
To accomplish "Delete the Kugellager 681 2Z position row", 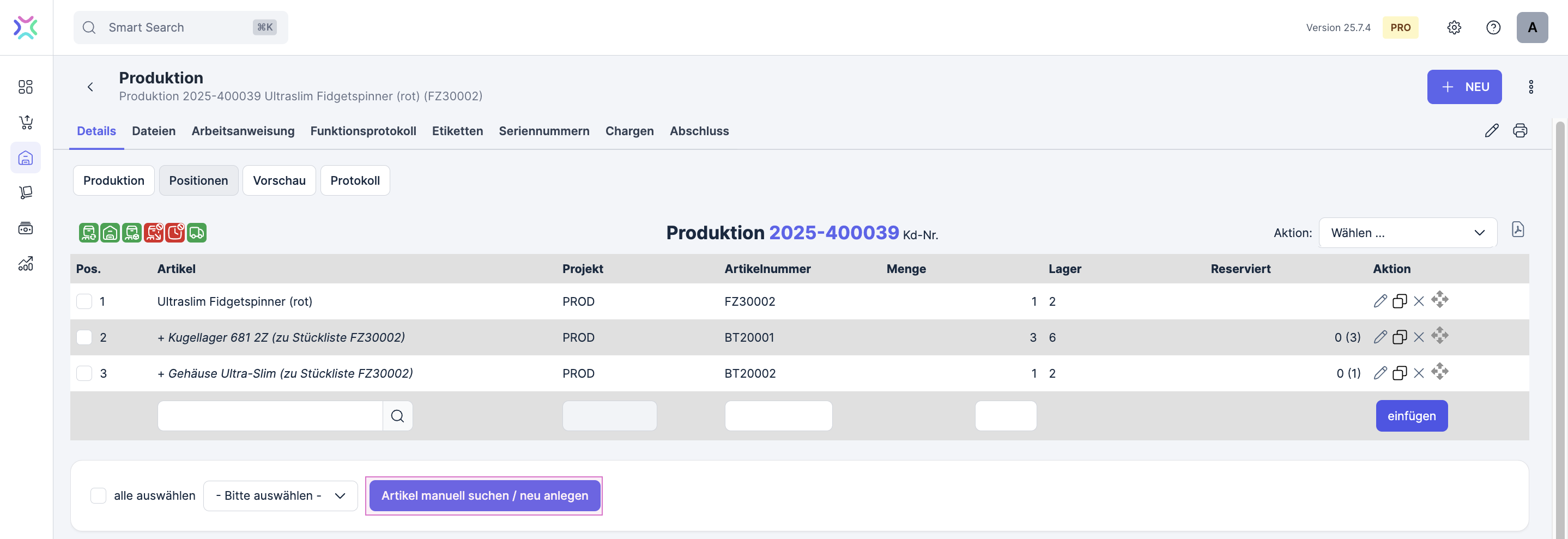I will point(1419,337).
